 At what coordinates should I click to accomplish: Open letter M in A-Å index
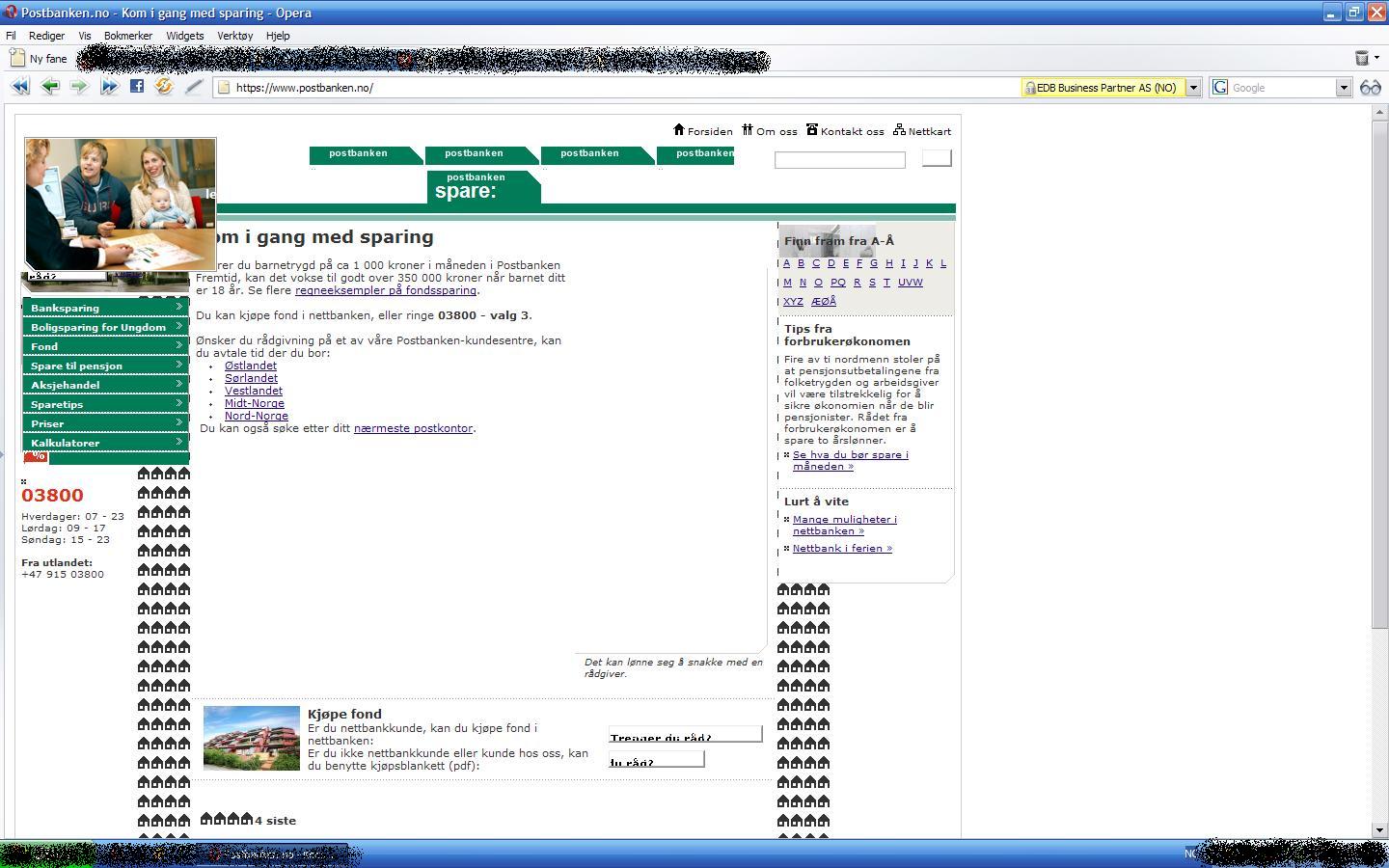pyautogui.click(x=787, y=283)
